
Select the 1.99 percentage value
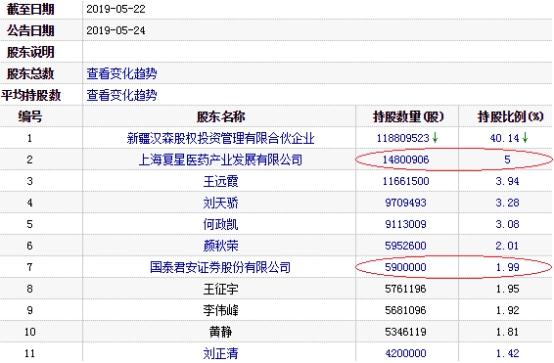coord(507,267)
